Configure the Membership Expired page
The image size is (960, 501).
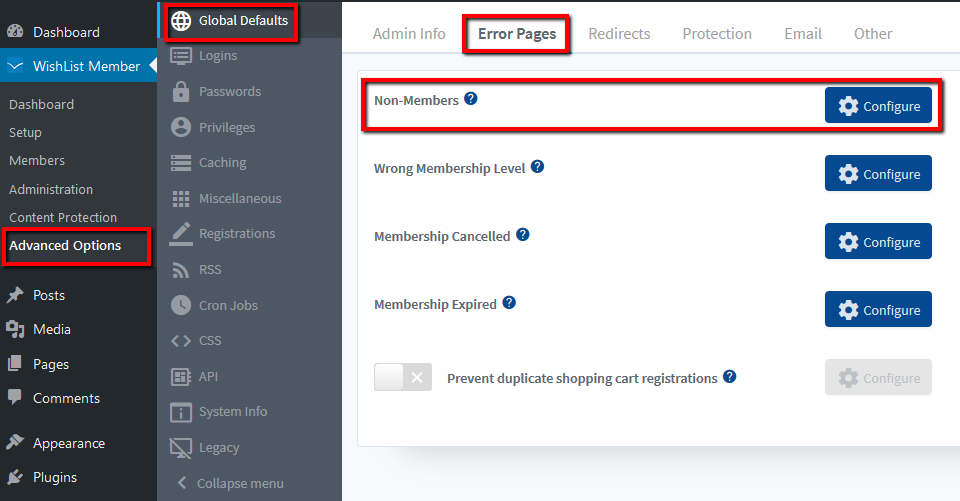click(878, 309)
